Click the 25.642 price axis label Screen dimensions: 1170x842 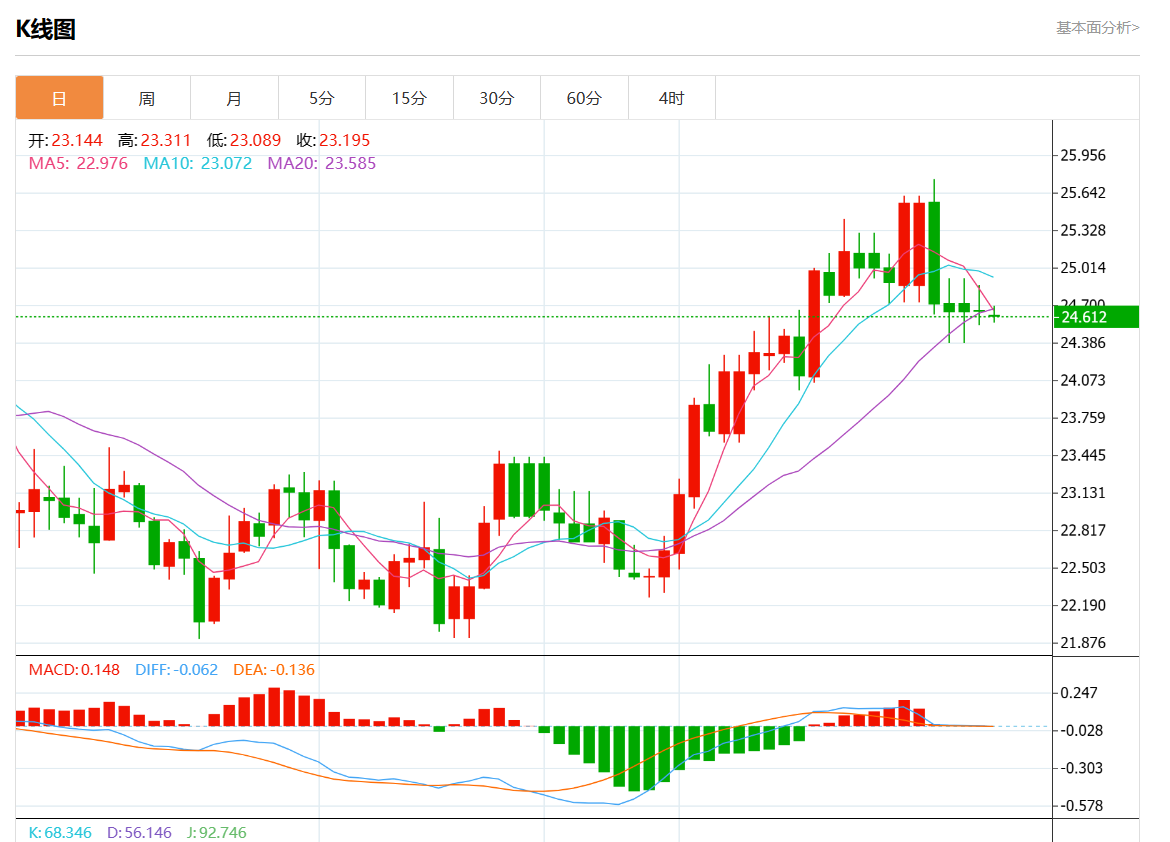click(1083, 193)
